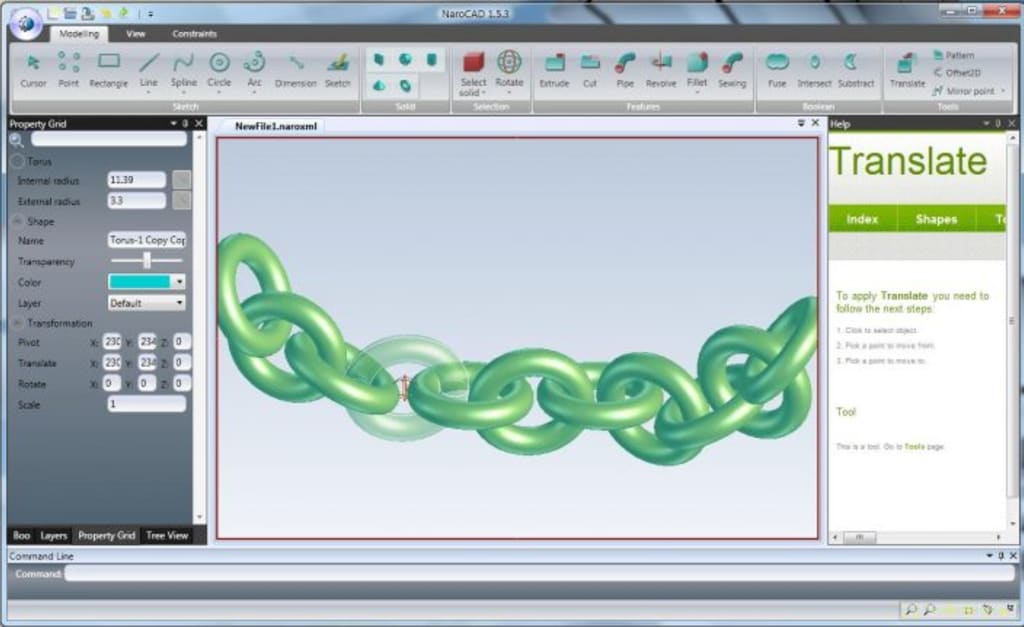This screenshot has height=627, width=1024.
Task: Choose the Sewing feature
Action: (731, 71)
